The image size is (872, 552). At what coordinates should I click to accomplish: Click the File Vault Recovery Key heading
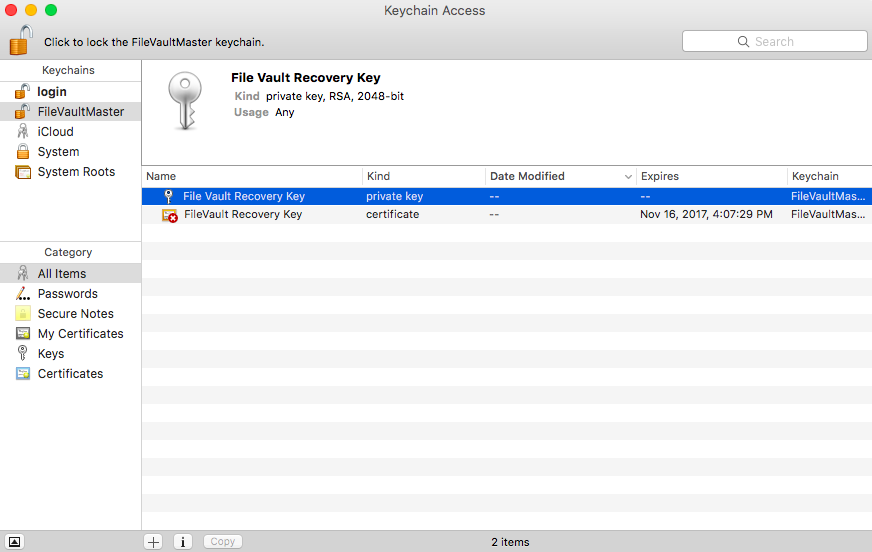(x=305, y=78)
